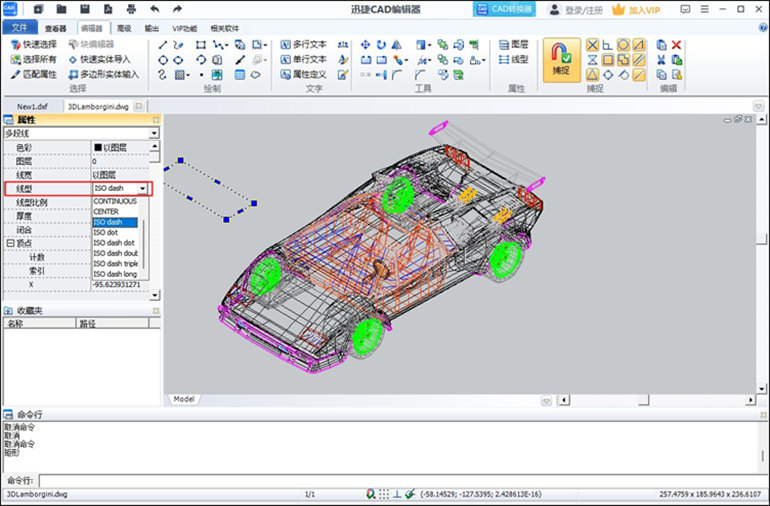This screenshot has height=506, width=770.
Task: Select the Circle drawing tool
Action: (163, 60)
